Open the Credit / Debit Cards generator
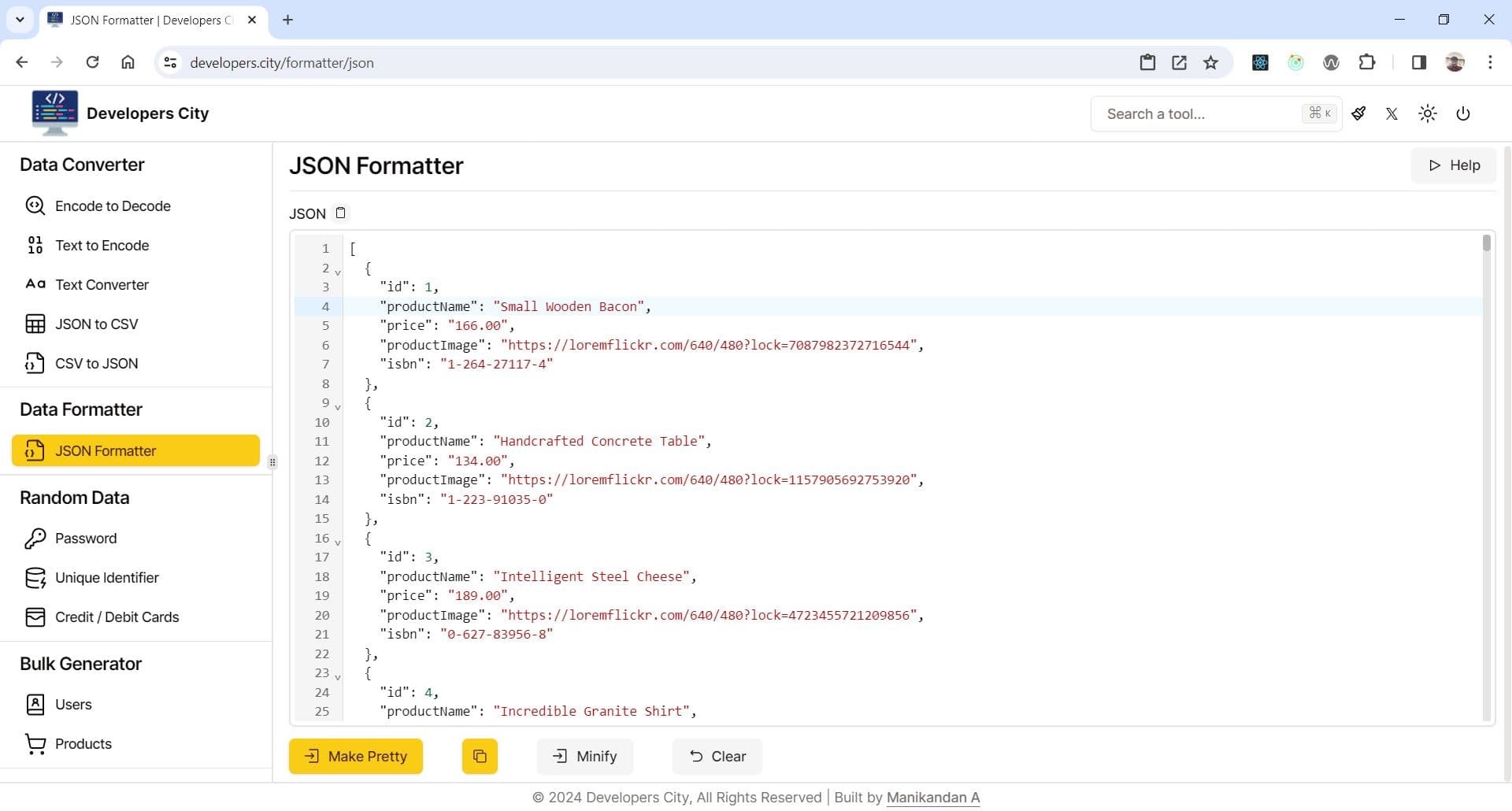Viewport: 1512px width, 811px height. coord(117,617)
